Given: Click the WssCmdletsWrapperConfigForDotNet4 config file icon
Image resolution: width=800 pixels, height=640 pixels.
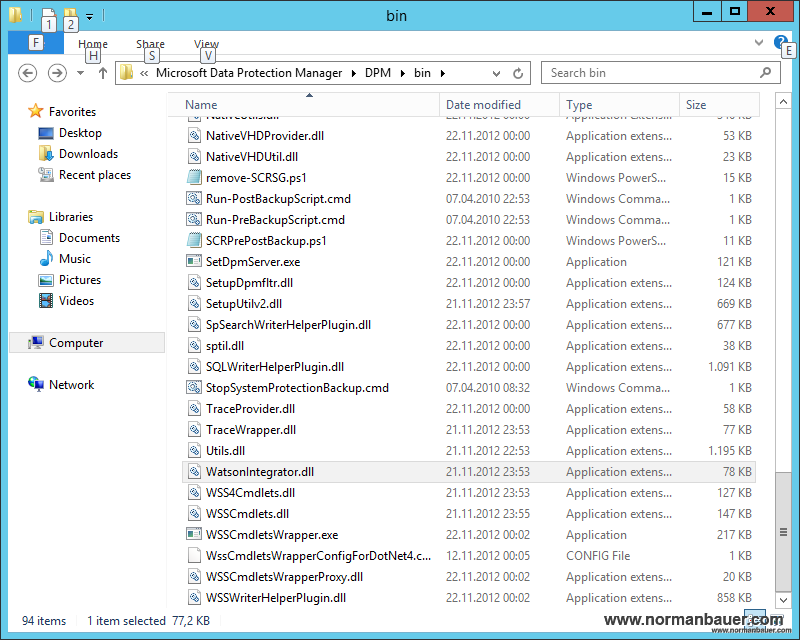Looking at the screenshot, I should 194,555.
